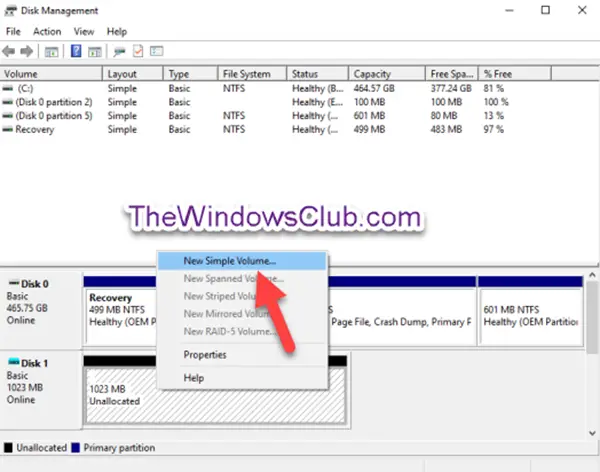Select Help in the context menu

[x=242, y=378]
